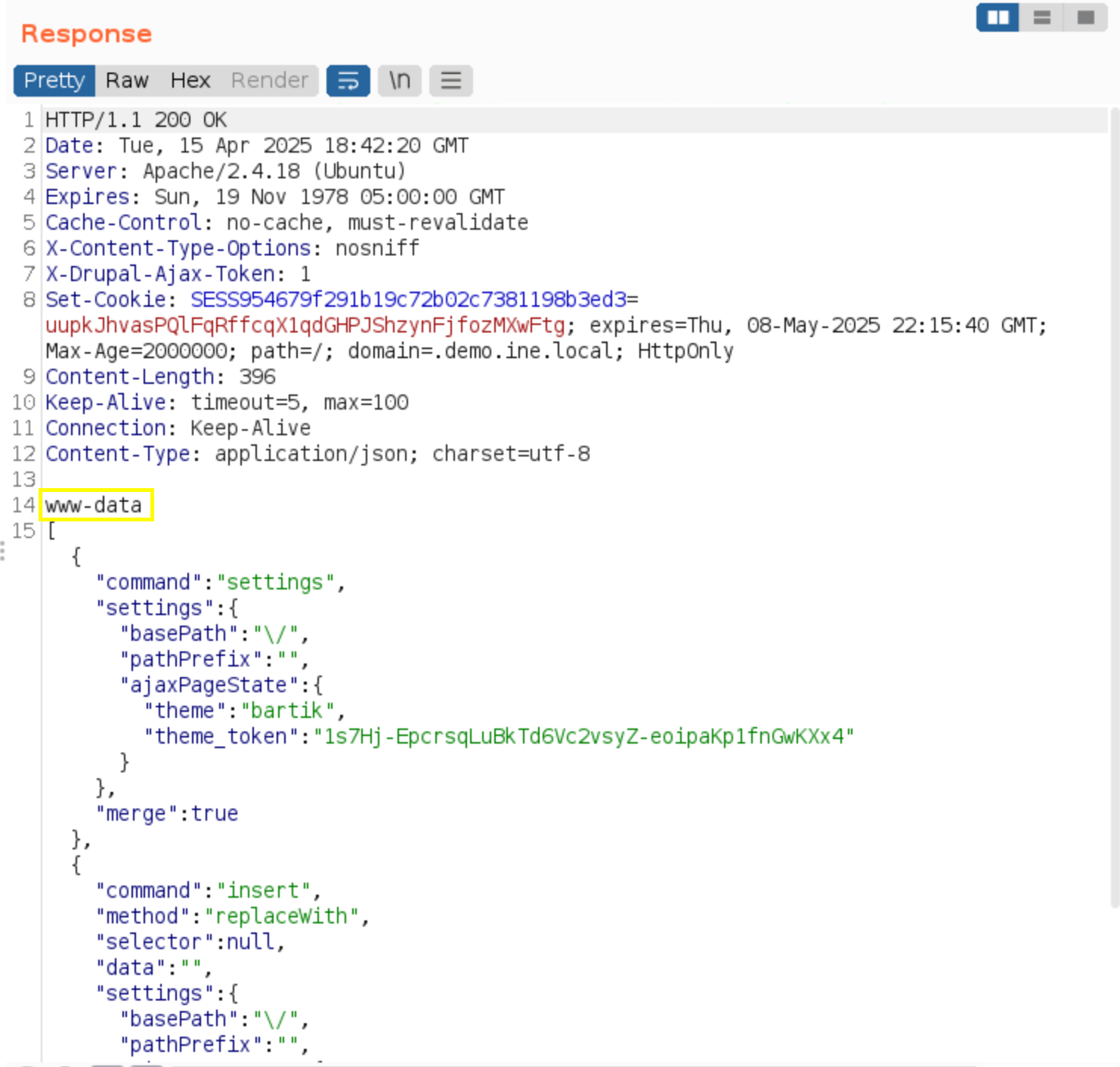The width and height of the screenshot is (1120, 1067).
Task: Click the 'Set-Cookie' header name
Action: [x=106, y=299]
